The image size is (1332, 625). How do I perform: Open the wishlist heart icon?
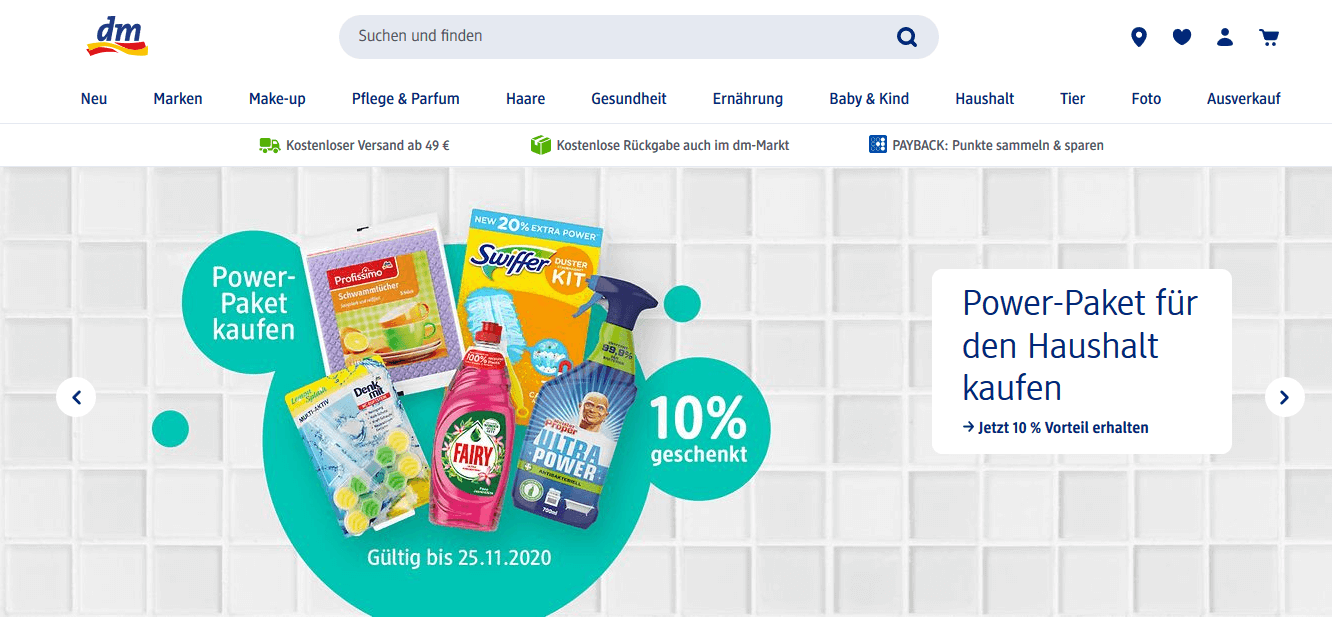(x=1182, y=37)
